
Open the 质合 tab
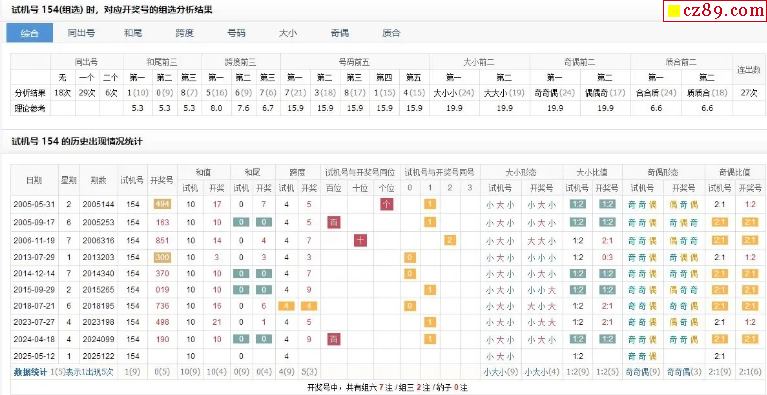pyautogui.click(x=391, y=33)
